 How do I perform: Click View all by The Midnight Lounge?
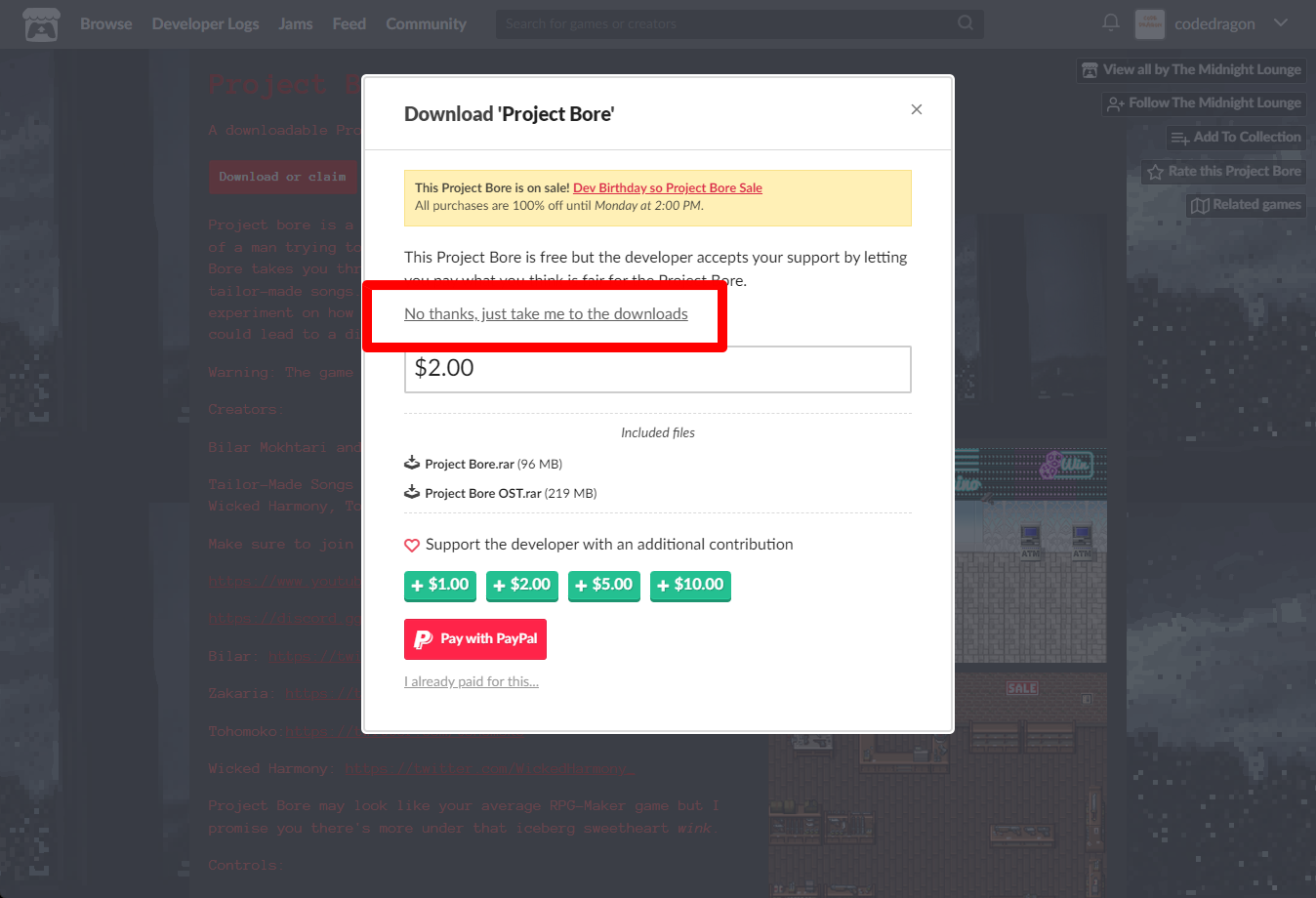point(1192,70)
